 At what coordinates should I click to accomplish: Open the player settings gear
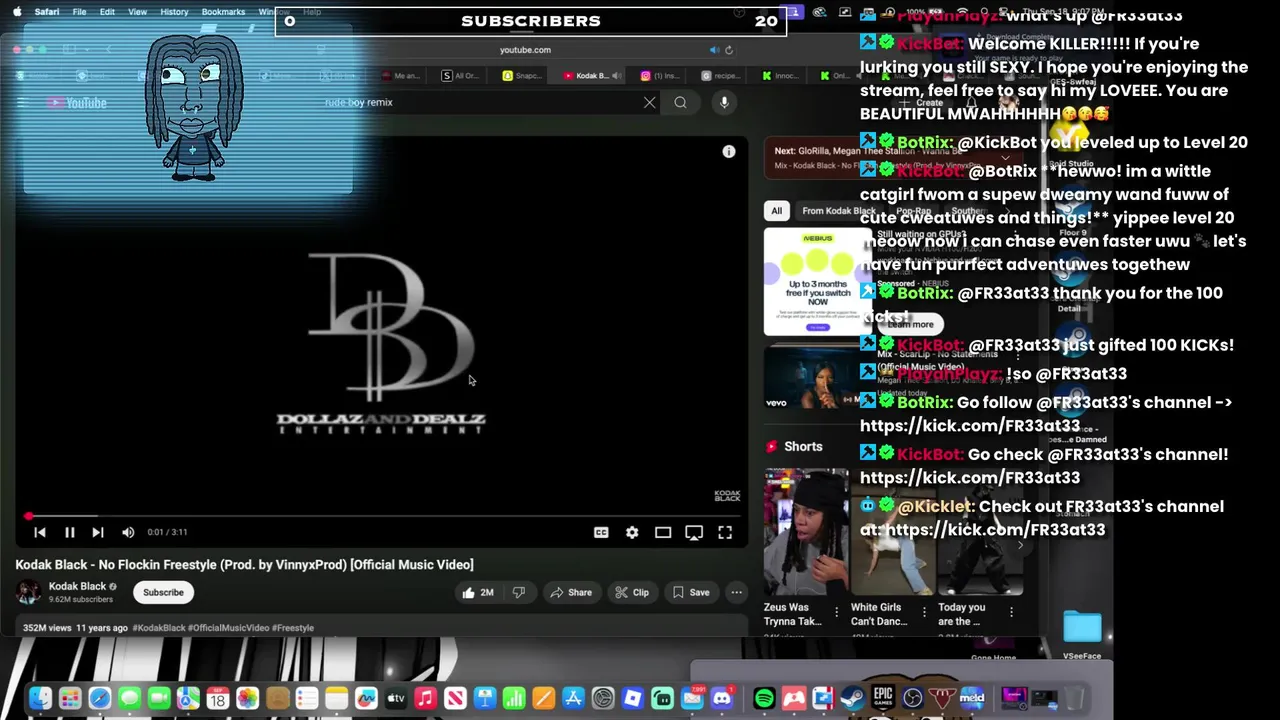632,533
